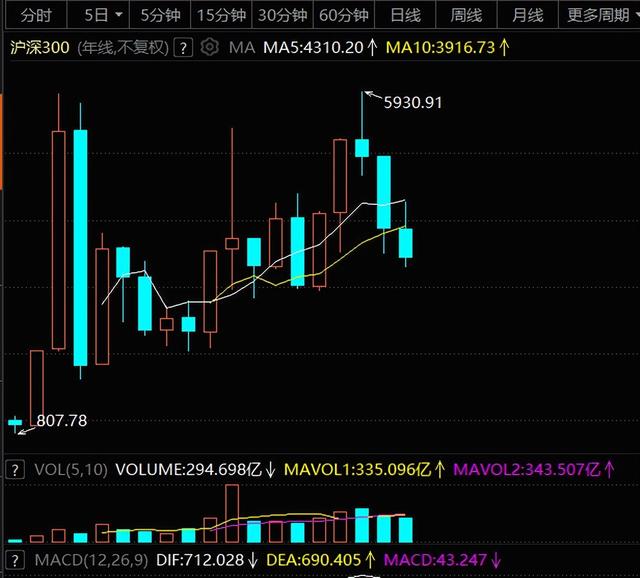Click the MA10:3916.73 indicator label
640x578 pixels.
pos(440,48)
